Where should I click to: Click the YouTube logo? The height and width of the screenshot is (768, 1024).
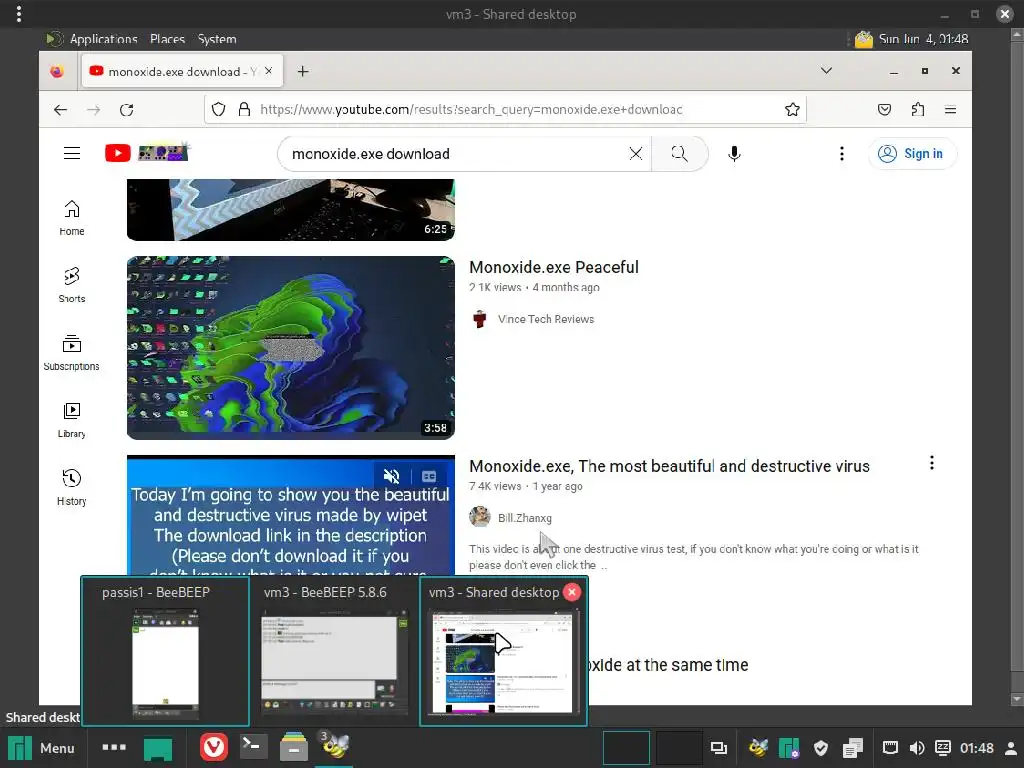146,153
